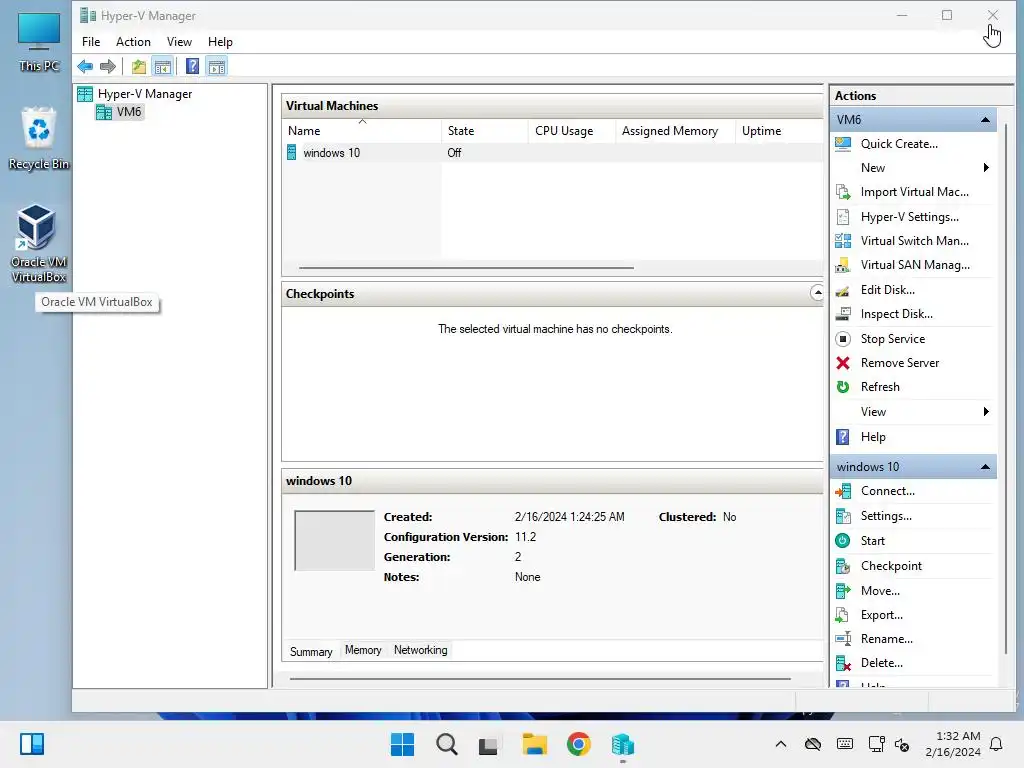This screenshot has height=768, width=1024.
Task: Open the Help menu
Action: pyautogui.click(x=220, y=42)
